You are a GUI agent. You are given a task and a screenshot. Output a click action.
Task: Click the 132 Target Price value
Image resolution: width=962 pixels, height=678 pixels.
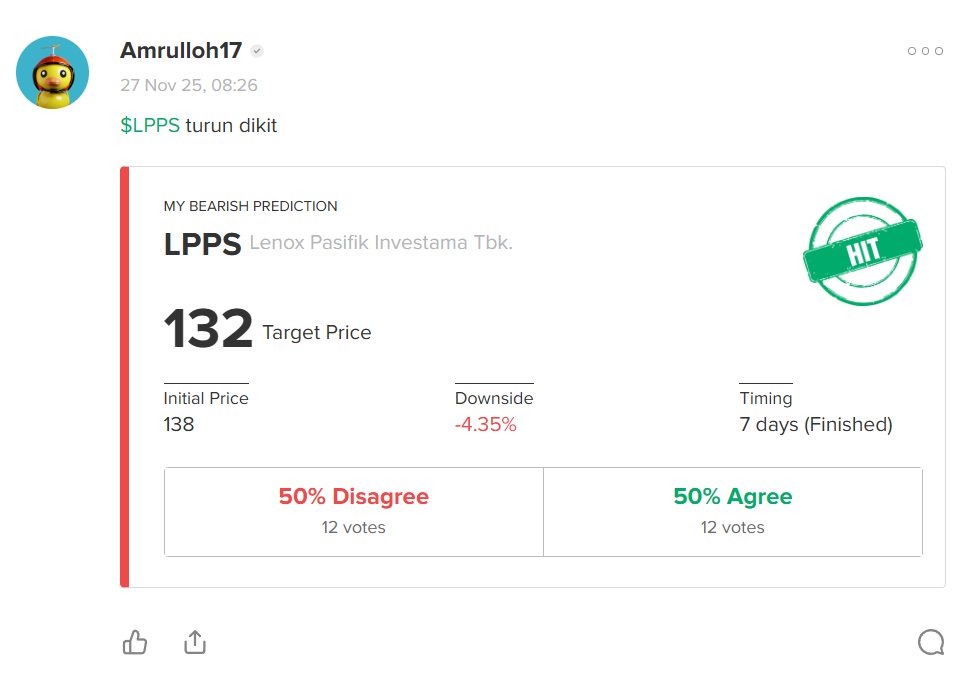209,329
